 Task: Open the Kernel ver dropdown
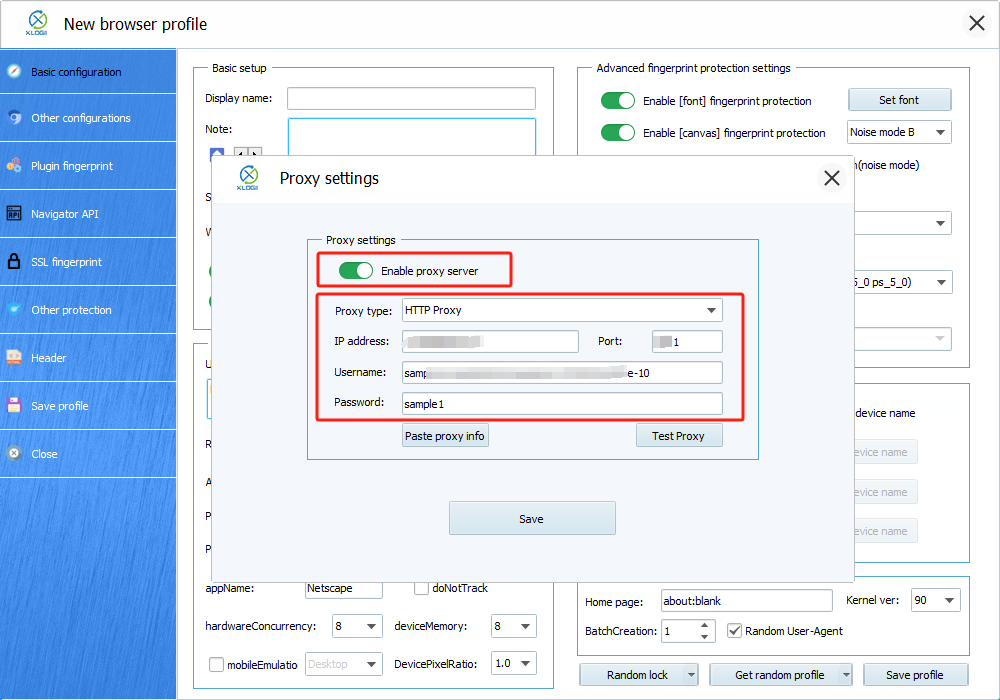pyautogui.click(x=948, y=601)
